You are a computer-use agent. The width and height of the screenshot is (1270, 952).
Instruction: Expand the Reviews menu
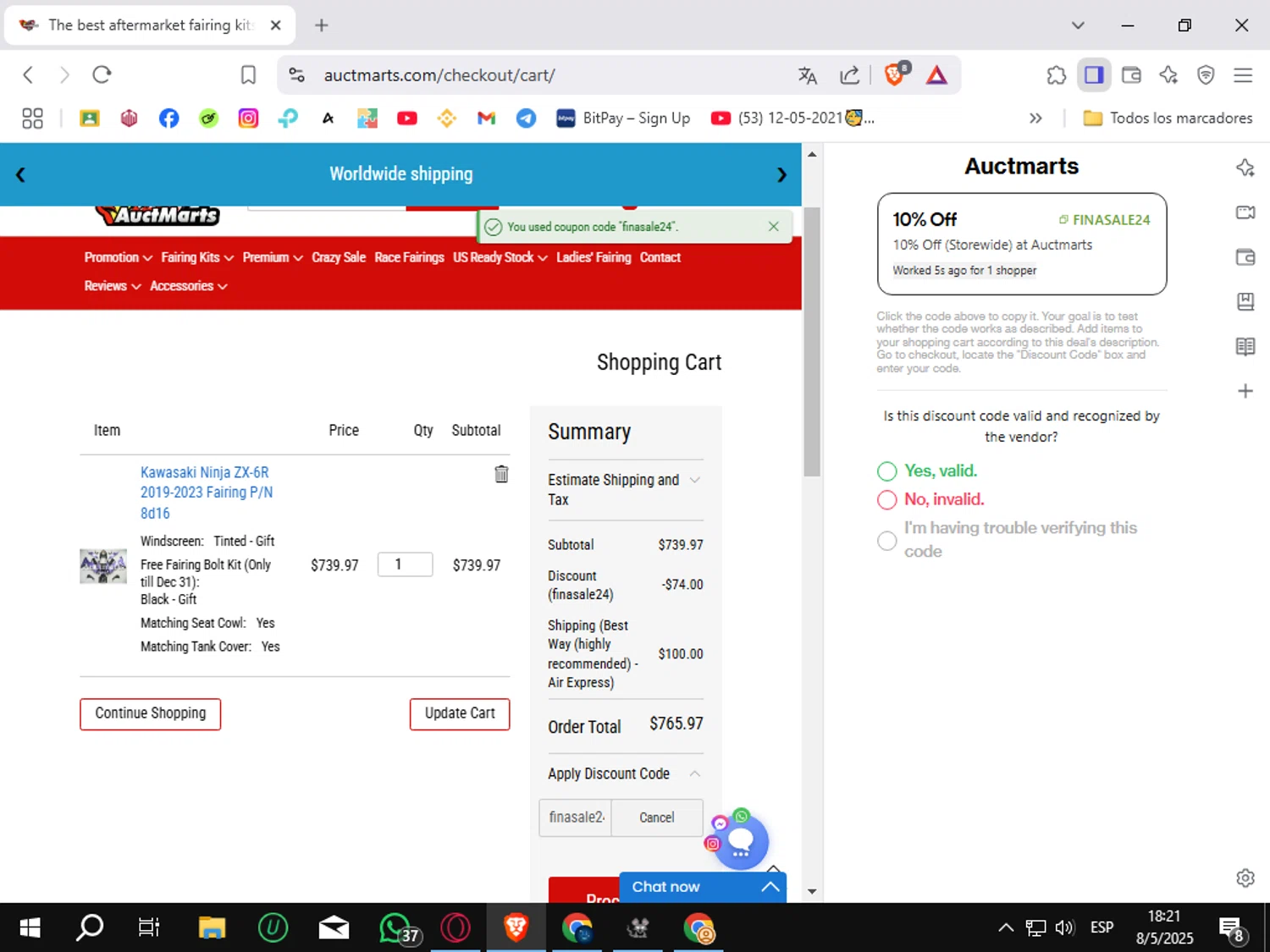coord(112,286)
